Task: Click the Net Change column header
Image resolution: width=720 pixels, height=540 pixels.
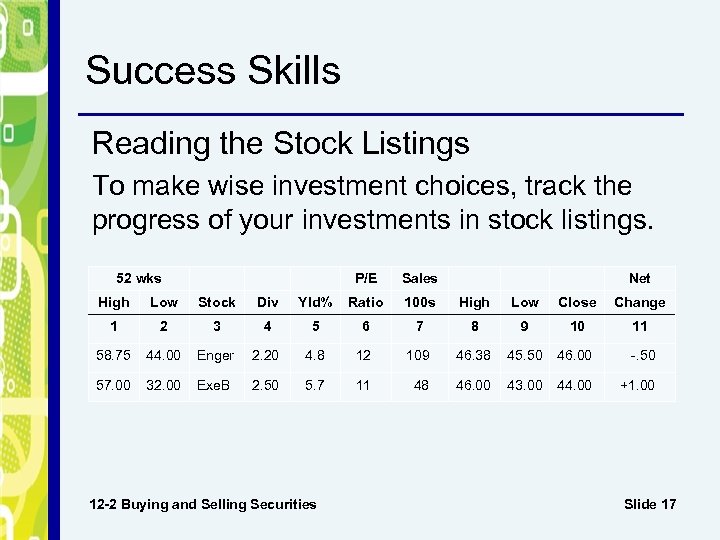Action: tap(639, 290)
